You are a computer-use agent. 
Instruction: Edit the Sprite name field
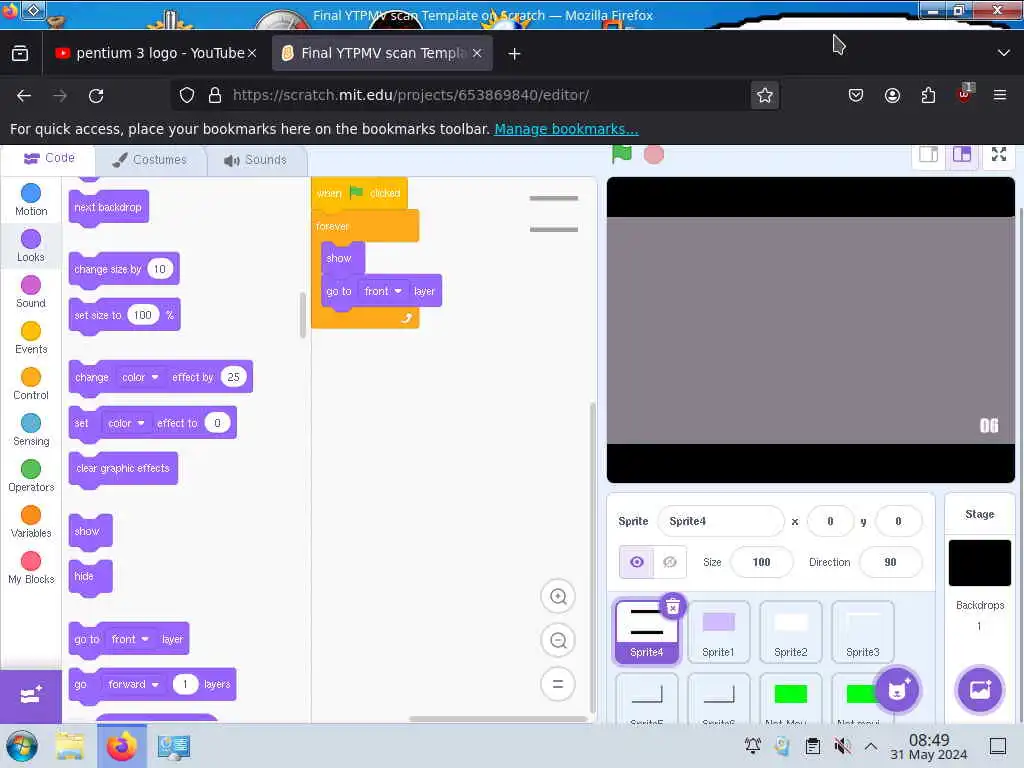pyautogui.click(x=720, y=521)
